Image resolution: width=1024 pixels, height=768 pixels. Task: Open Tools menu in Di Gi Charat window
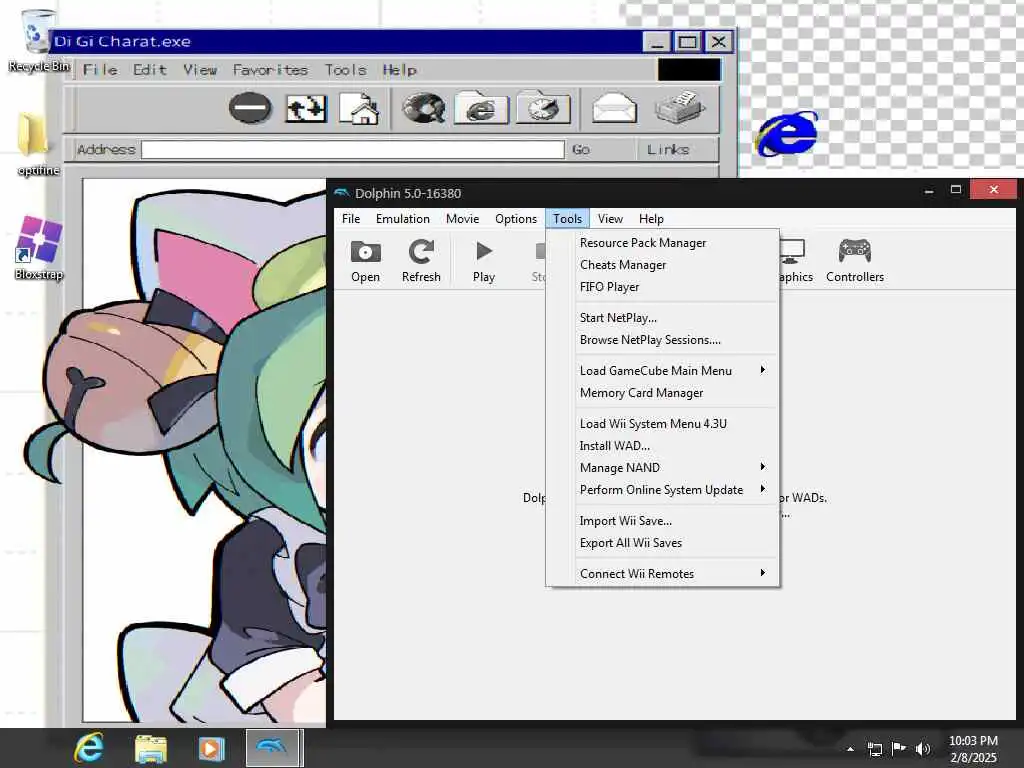point(345,69)
